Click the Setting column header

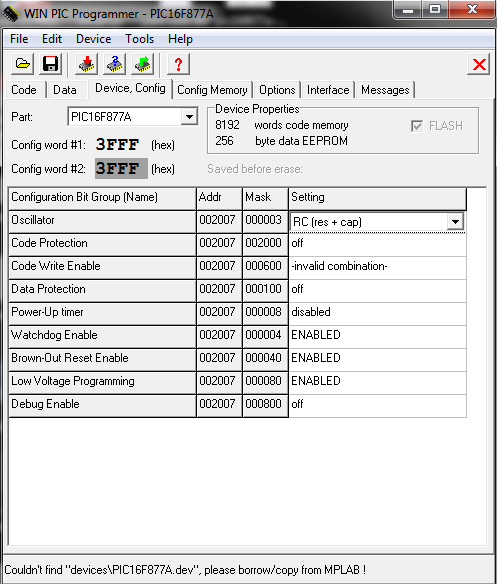tap(377, 198)
